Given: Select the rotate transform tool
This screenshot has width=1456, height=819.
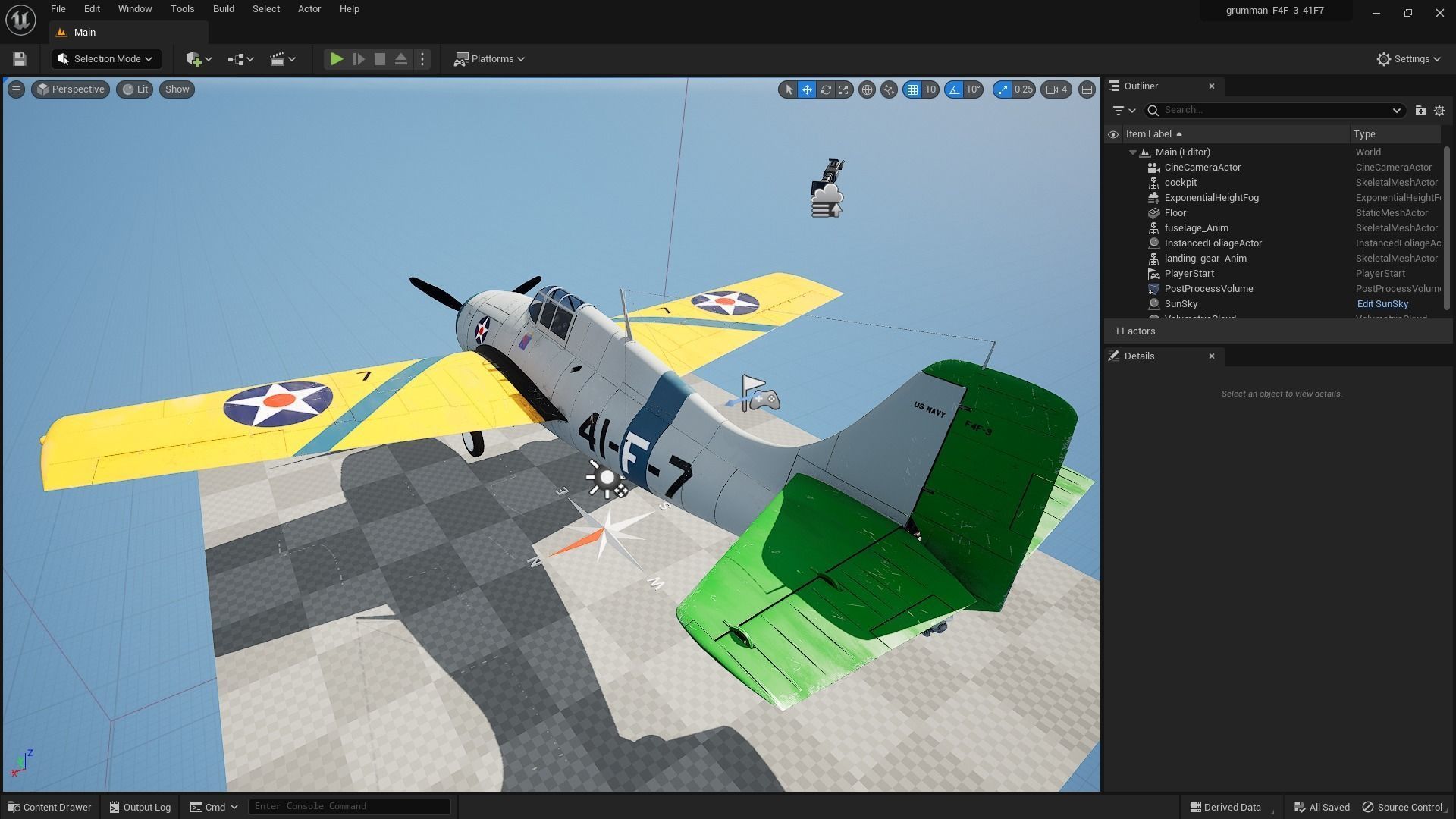Looking at the screenshot, I should click(825, 89).
